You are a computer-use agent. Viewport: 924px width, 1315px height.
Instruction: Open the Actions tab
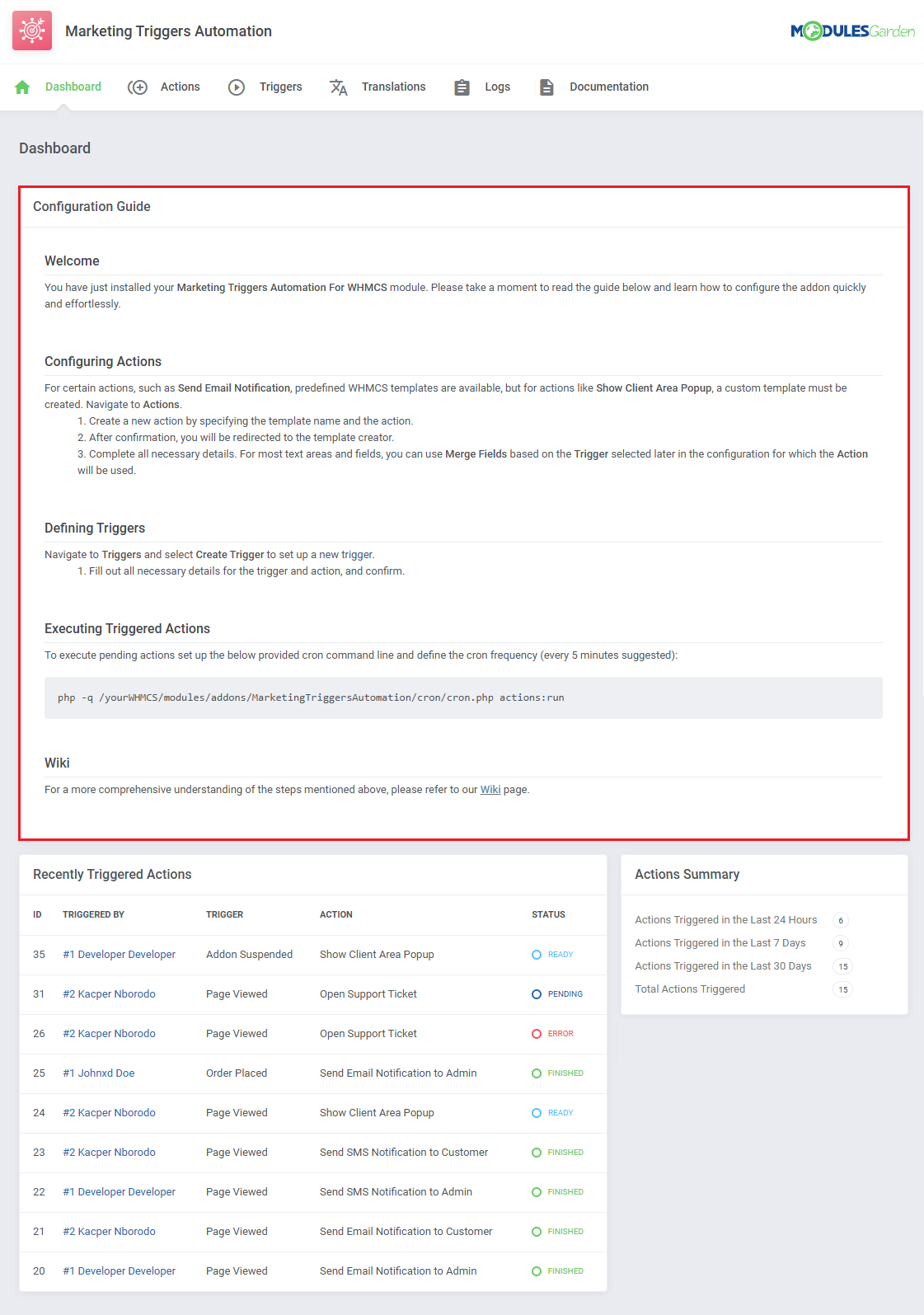[180, 87]
